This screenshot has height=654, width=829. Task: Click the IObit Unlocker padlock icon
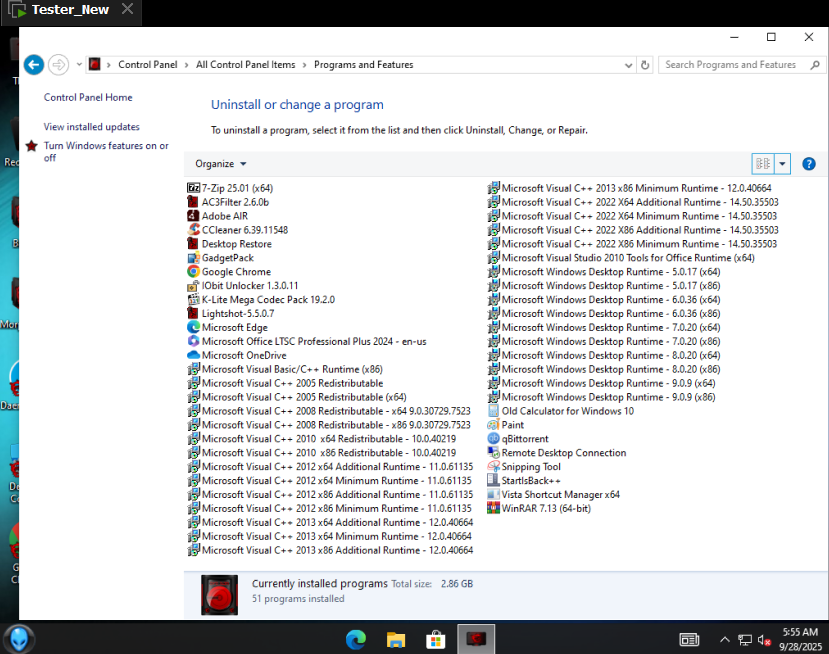coord(194,285)
